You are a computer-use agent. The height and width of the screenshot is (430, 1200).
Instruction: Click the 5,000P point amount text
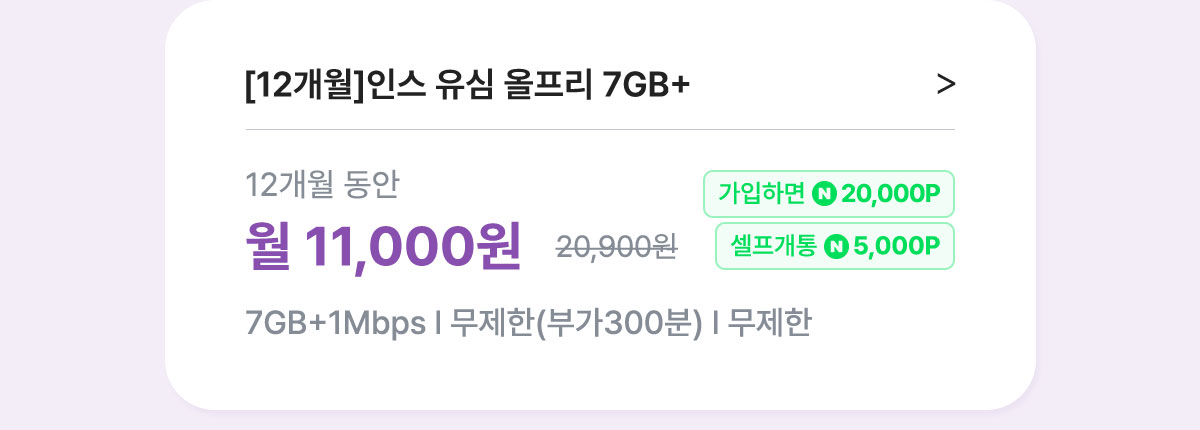click(897, 246)
